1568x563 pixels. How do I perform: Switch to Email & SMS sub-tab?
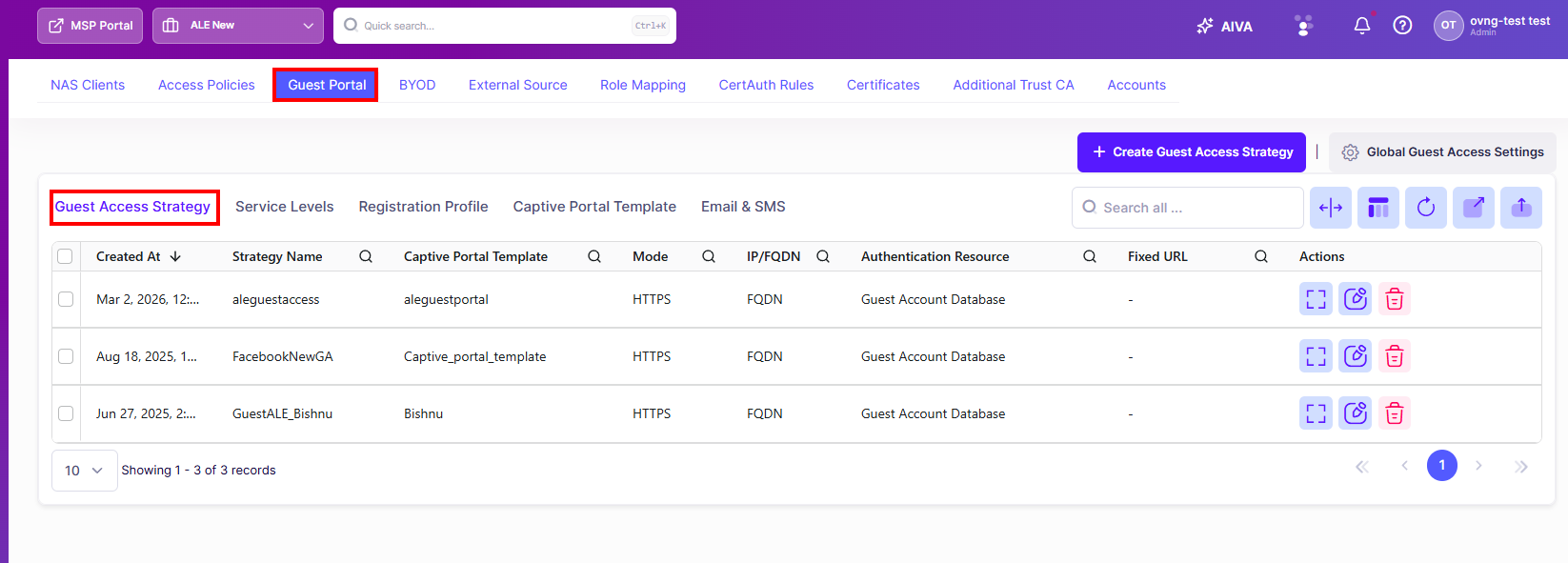point(743,207)
